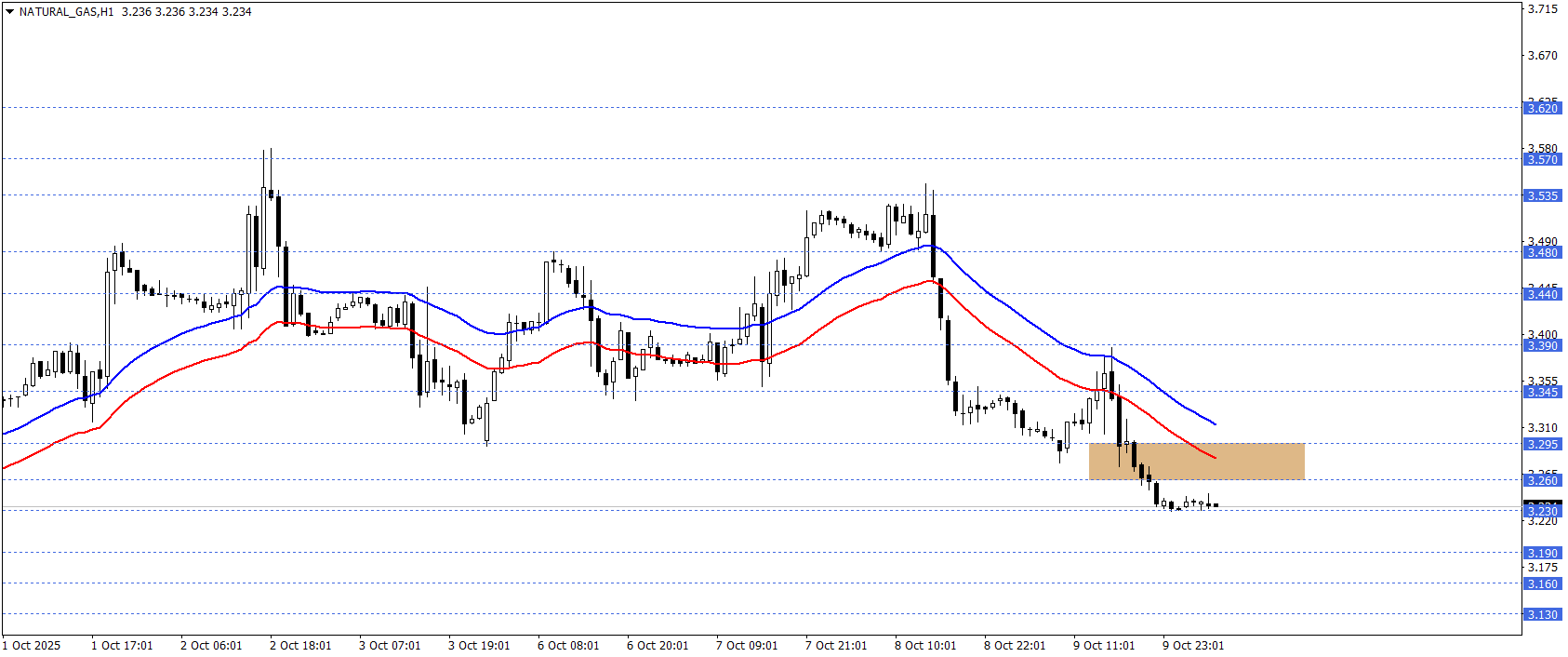Click the NATURAL_GAS,H1 chart title text
Image resolution: width=1568 pixels, height=657 pixels.
pos(66,12)
